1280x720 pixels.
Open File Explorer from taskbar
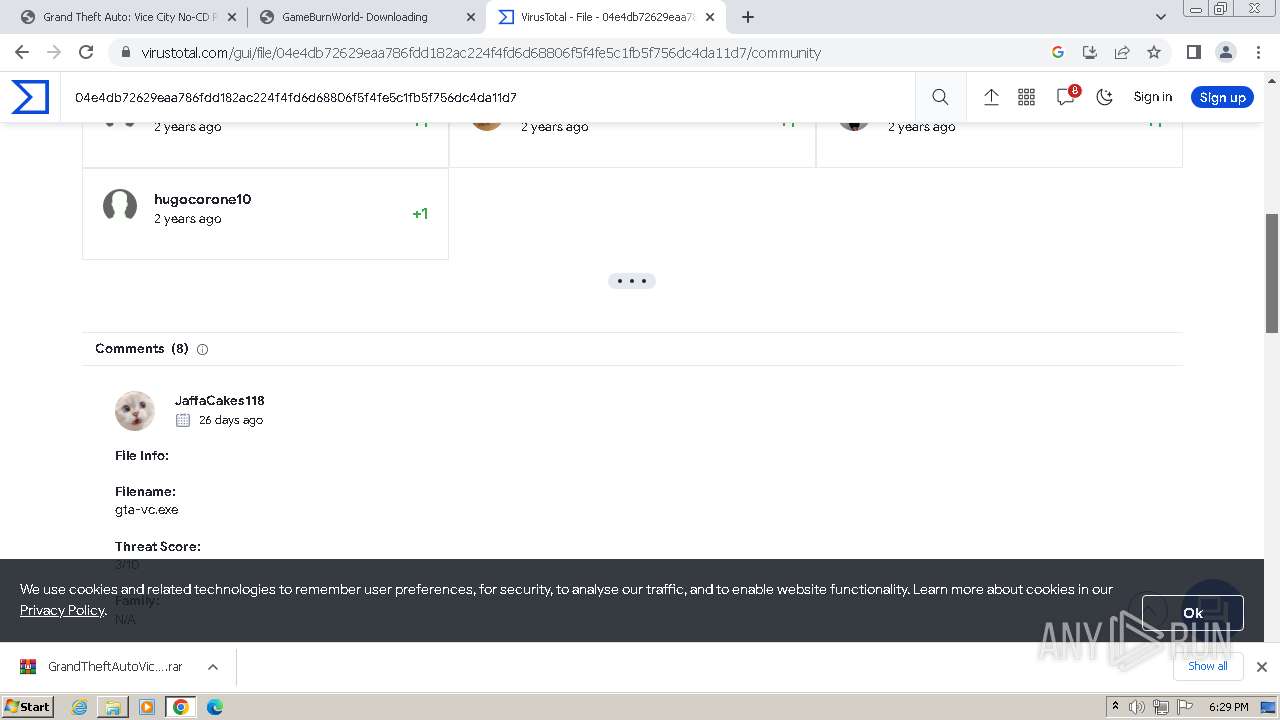coord(113,706)
